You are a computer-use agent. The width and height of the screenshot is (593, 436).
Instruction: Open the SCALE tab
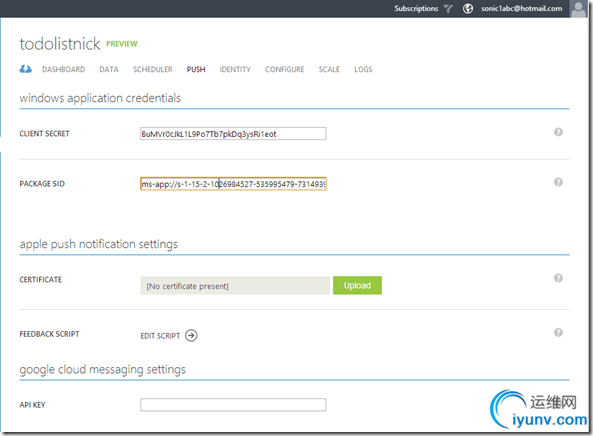coord(329,70)
